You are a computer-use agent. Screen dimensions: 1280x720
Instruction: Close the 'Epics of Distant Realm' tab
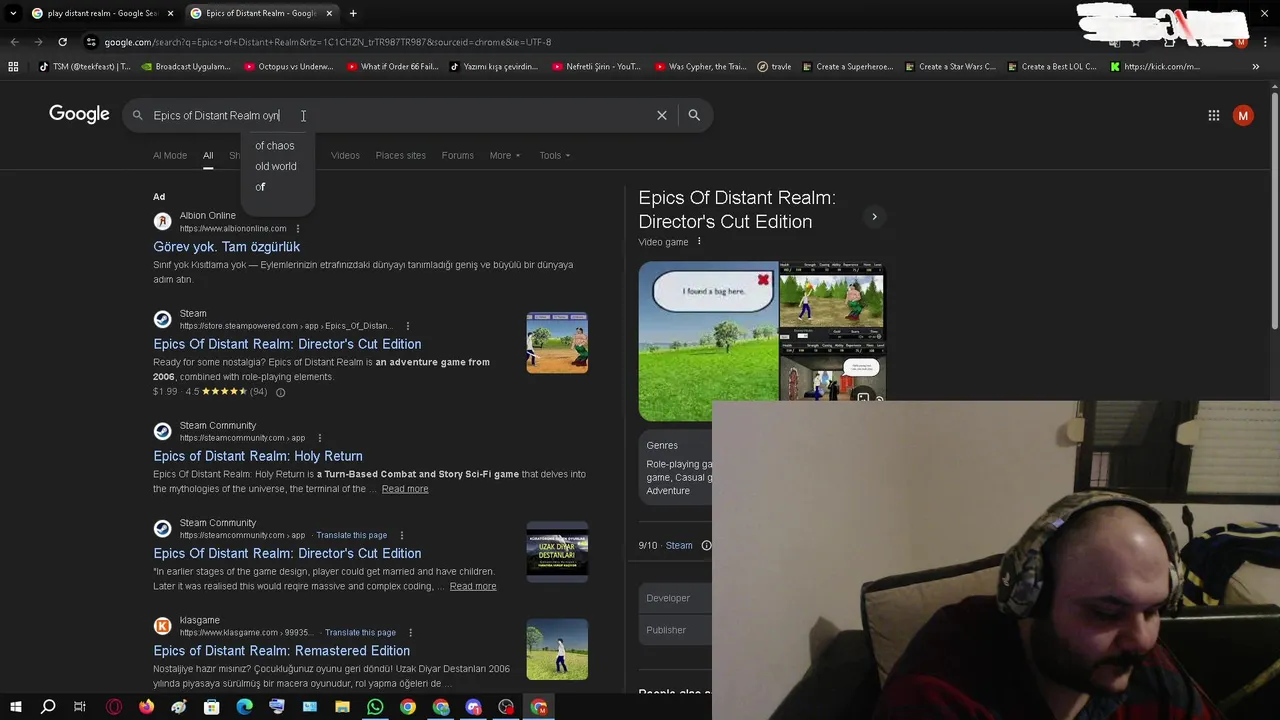(x=329, y=13)
